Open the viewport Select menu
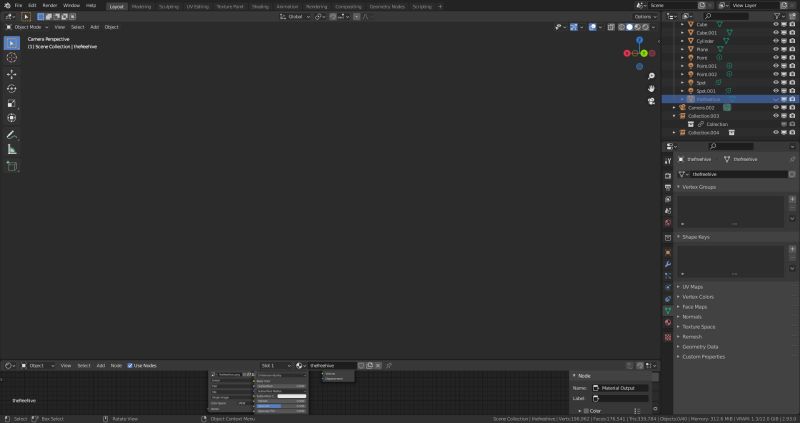The image size is (800, 423). click(x=78, y=27)
